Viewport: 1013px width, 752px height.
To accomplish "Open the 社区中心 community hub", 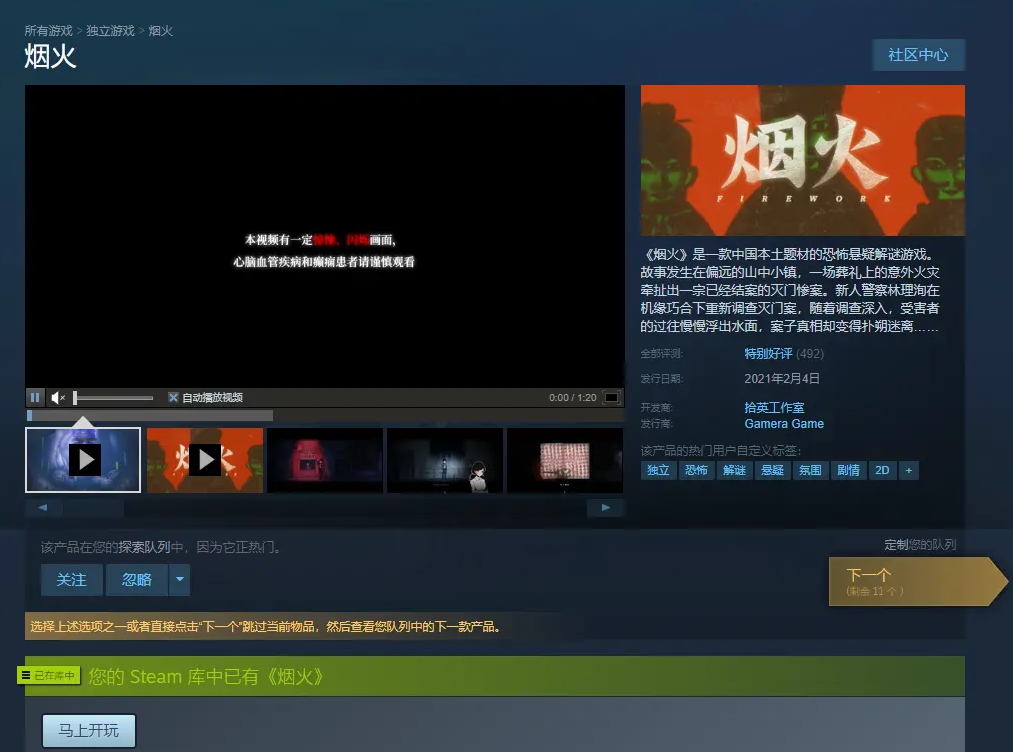I will (x=918, y=55).
